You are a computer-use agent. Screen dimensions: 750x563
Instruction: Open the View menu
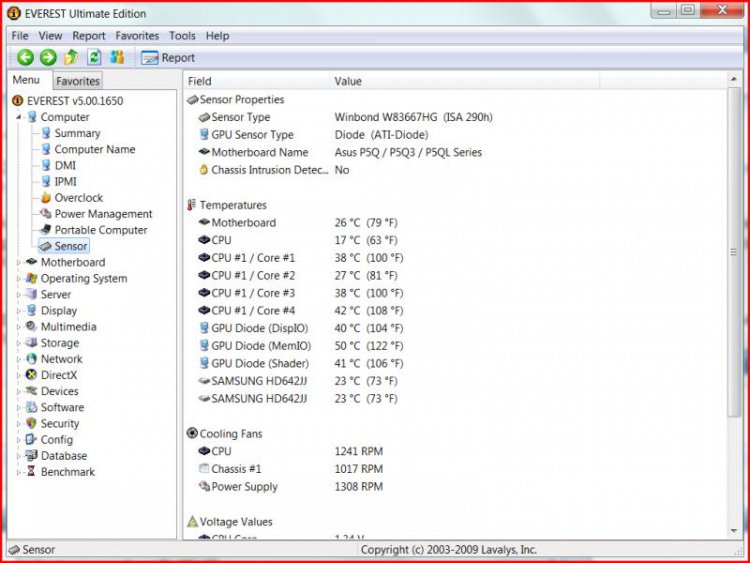point(50,36)
